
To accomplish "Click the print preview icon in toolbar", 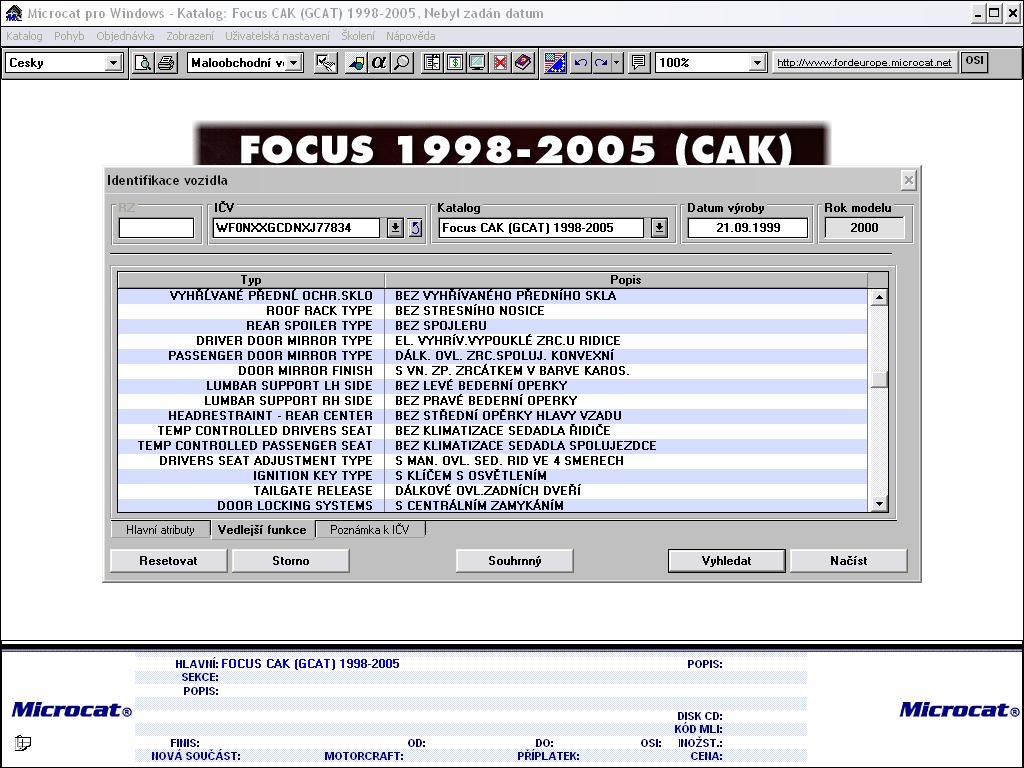I will point(143,63).
